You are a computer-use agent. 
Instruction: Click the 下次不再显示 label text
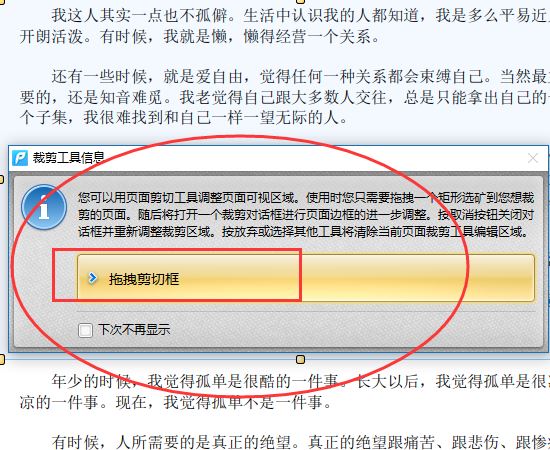(134, 330)
